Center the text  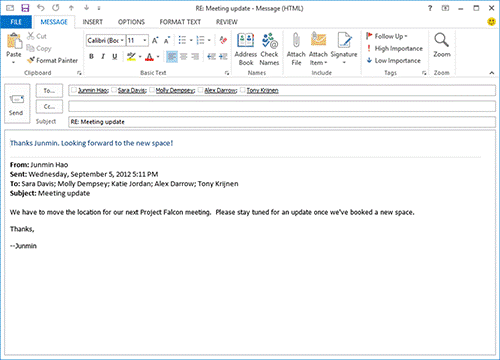click(184, 57)
